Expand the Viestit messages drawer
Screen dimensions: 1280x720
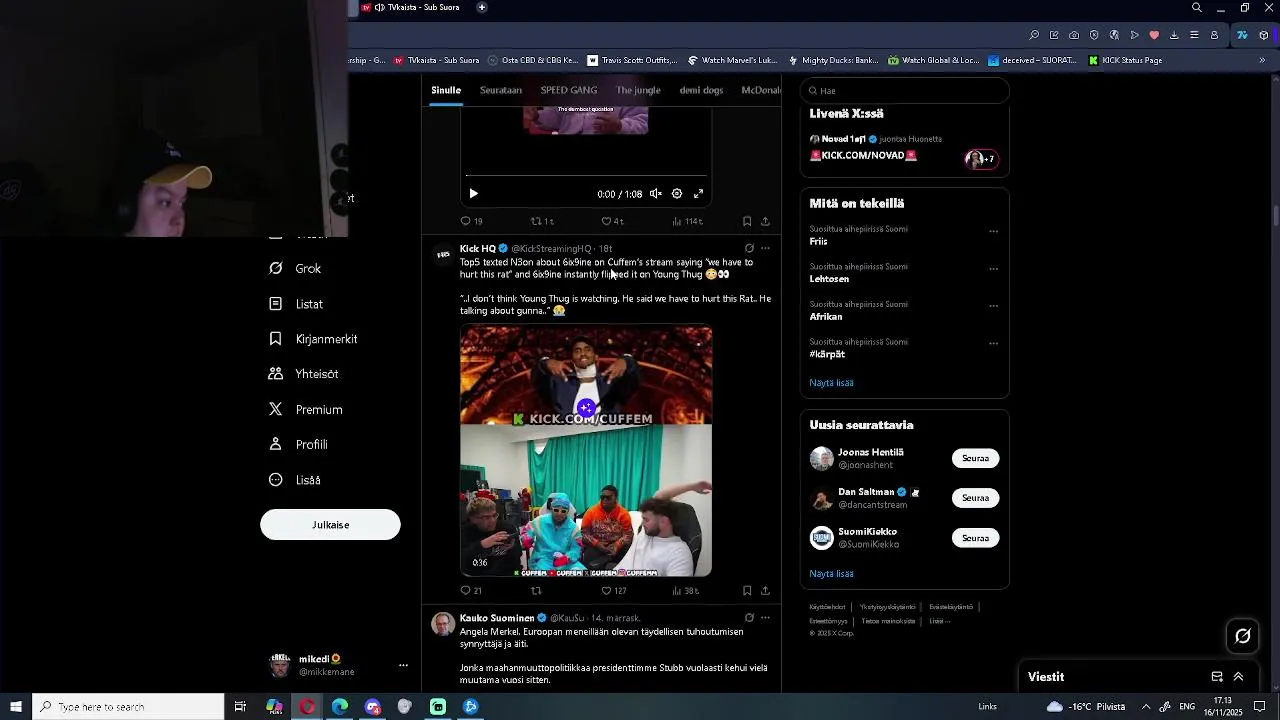click(x=1238, y=677)
